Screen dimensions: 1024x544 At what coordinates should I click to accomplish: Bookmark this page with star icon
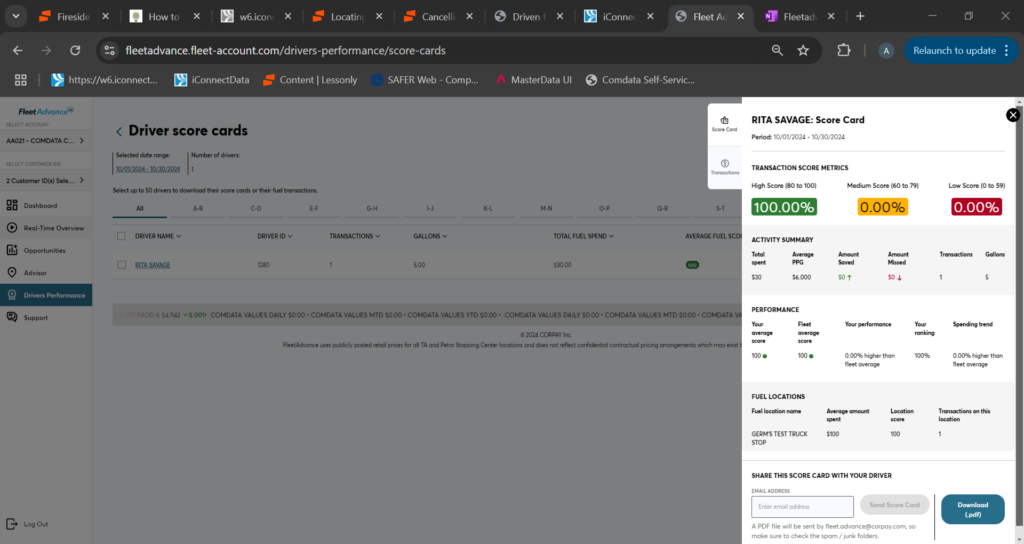pyautogui.click(x=803, y=50)
